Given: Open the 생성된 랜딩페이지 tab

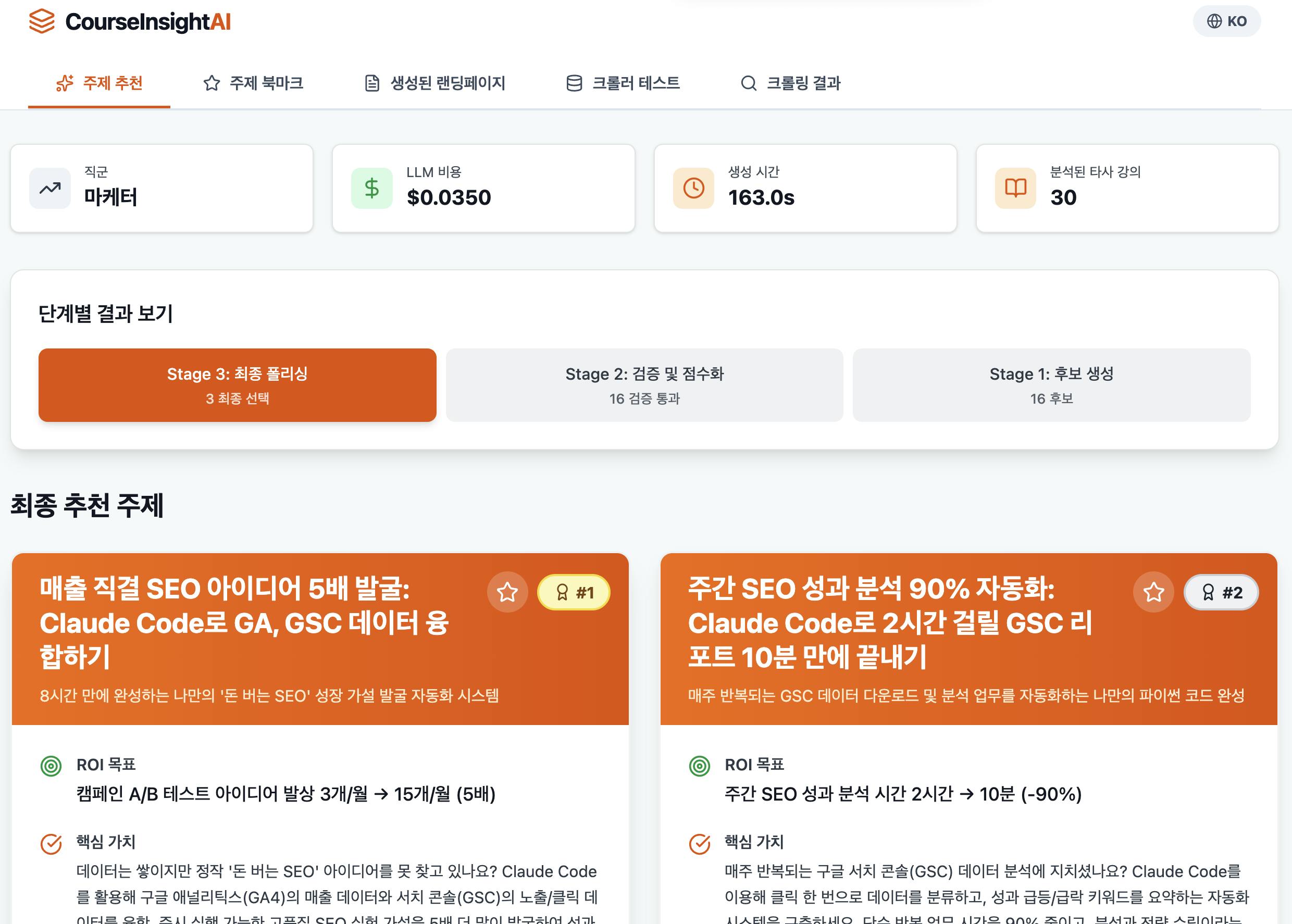Looking at the screenshot, I should (434, 83).
